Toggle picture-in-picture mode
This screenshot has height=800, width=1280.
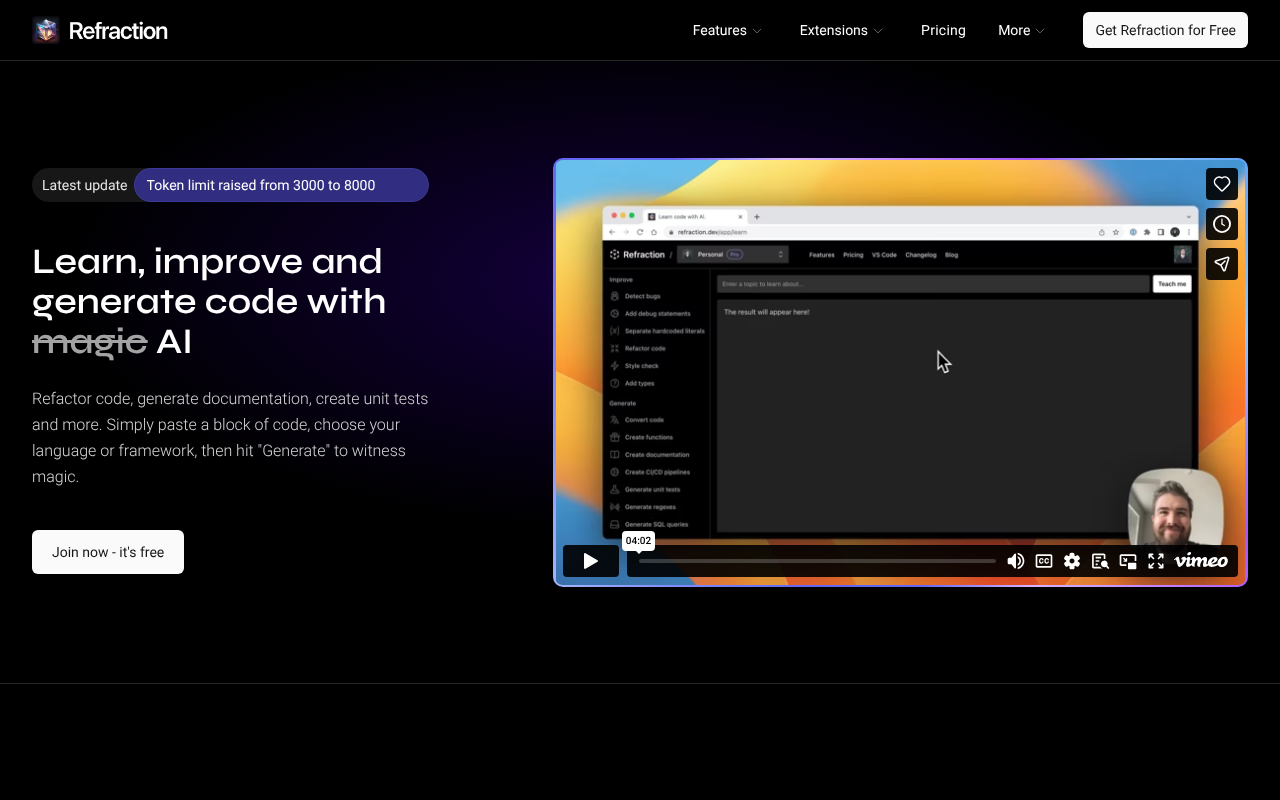[x=1128, y=561]
